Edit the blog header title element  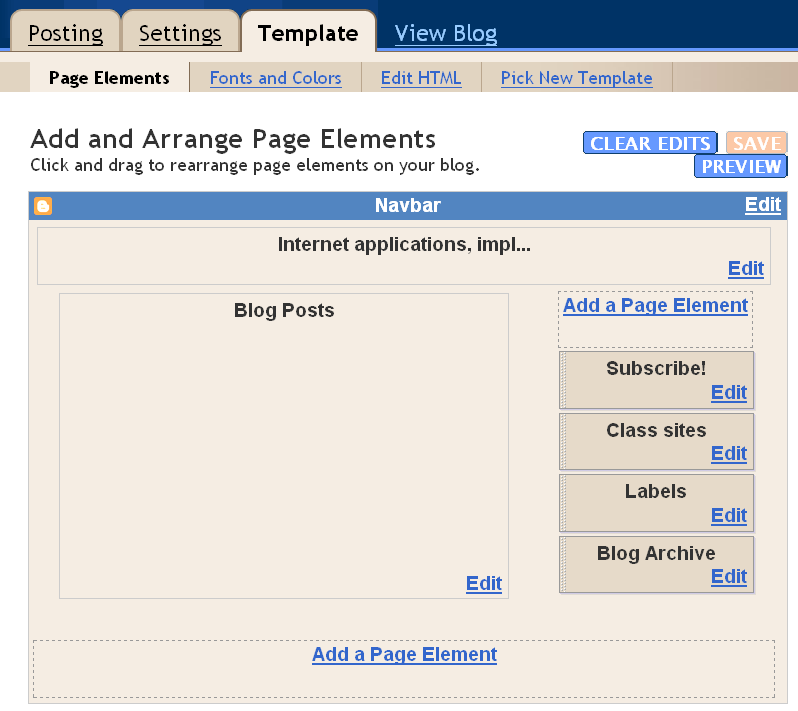[746, 268]
